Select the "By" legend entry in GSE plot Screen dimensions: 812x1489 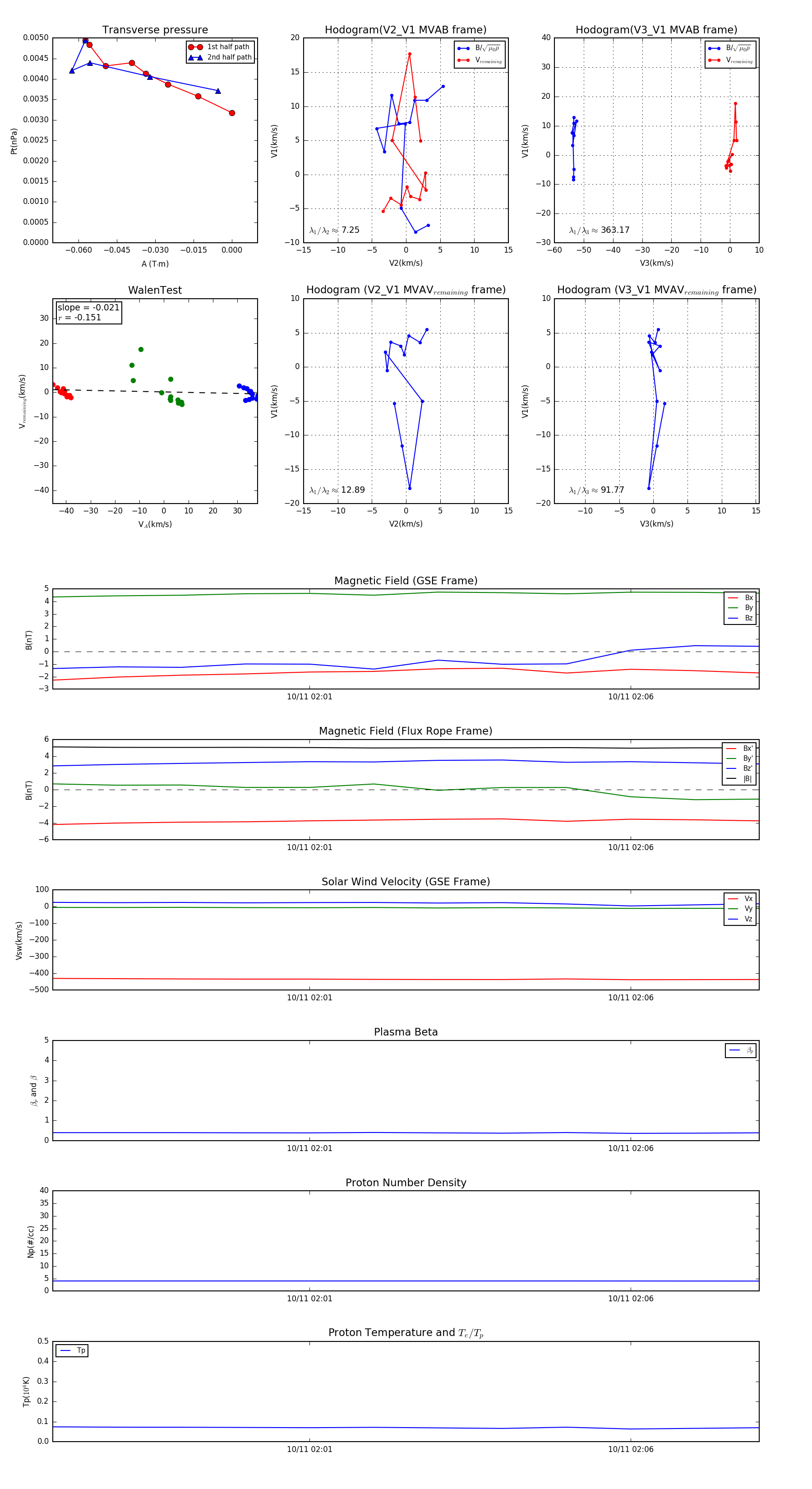coord(740,608)
